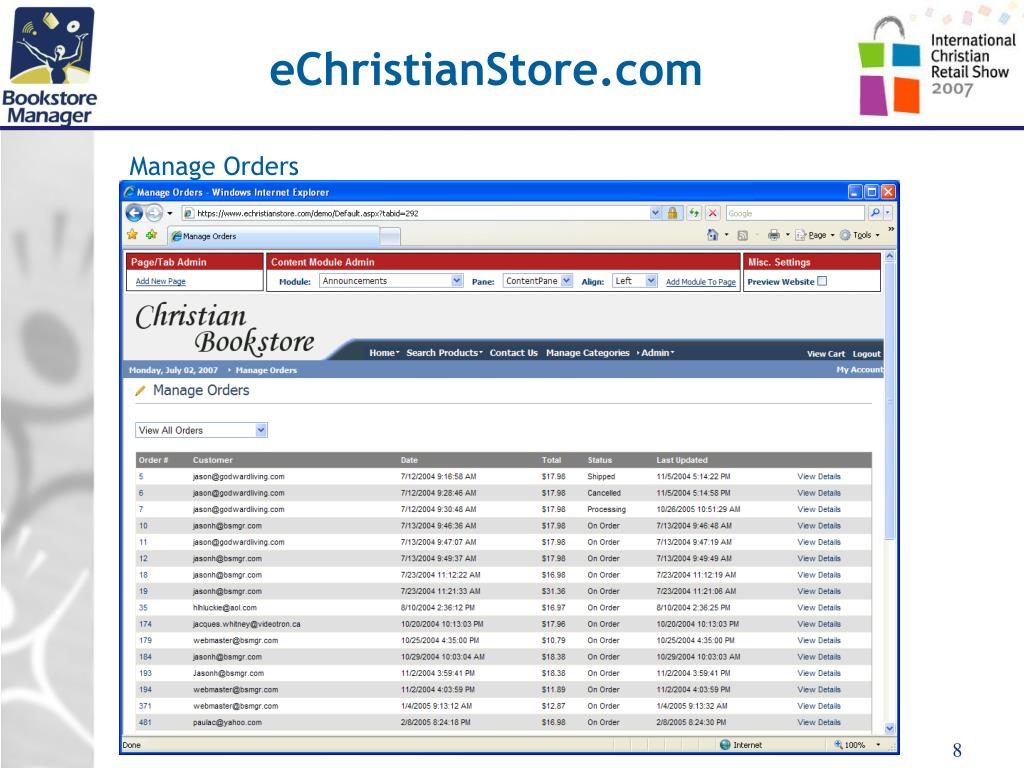Click the Cancelled status of order 6
Screen dimensions: 1024x768
[604, 493]
